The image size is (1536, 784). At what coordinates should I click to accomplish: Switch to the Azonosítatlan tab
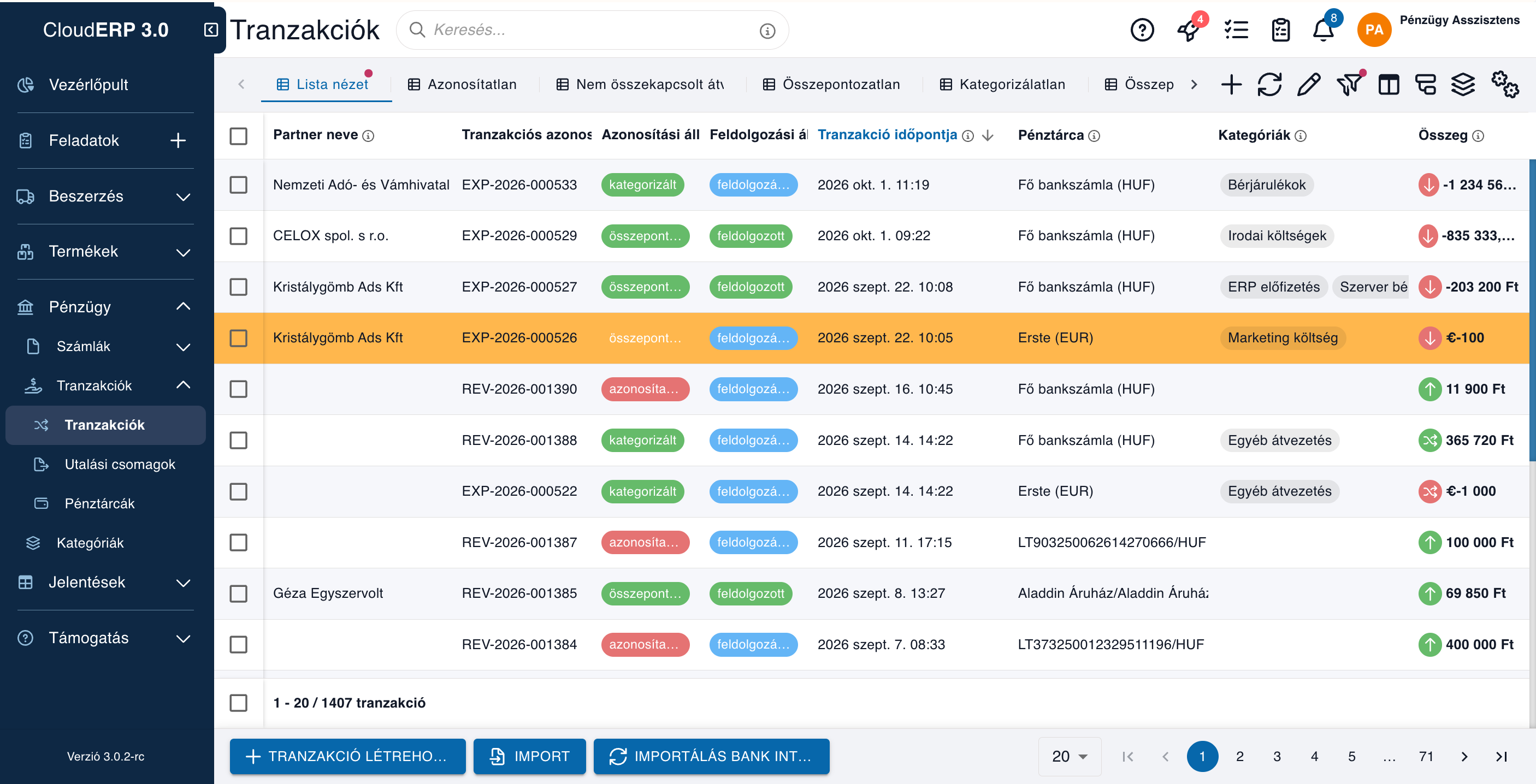pos(462,85)
